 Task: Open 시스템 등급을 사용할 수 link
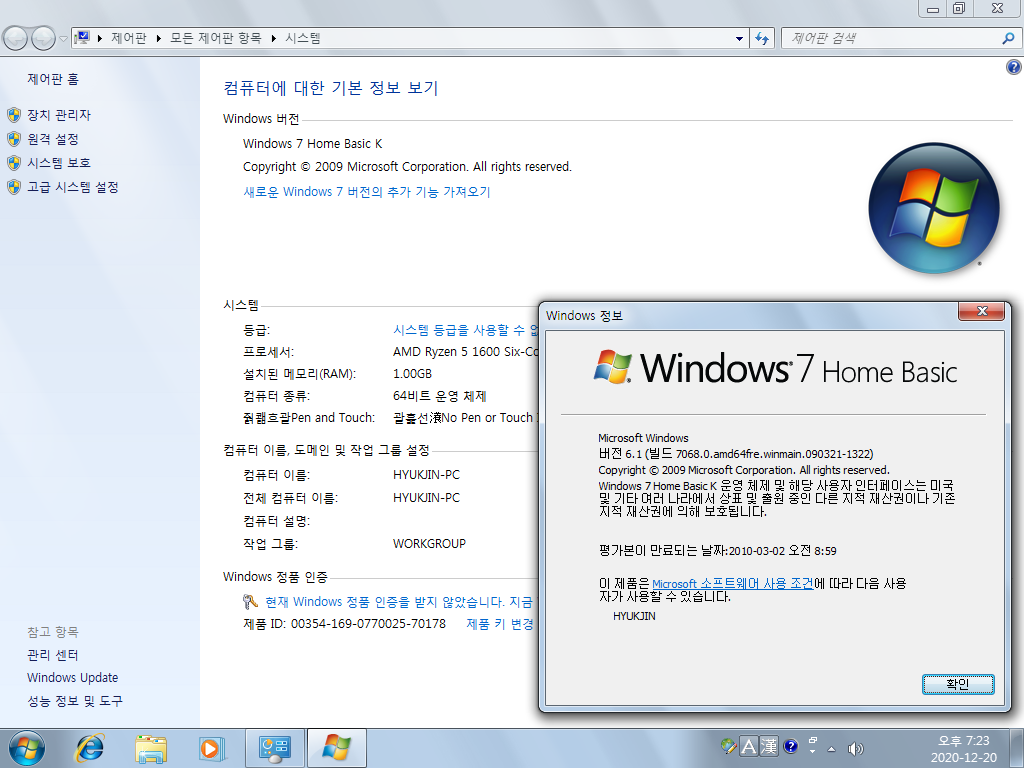click(x=466, y=330)
